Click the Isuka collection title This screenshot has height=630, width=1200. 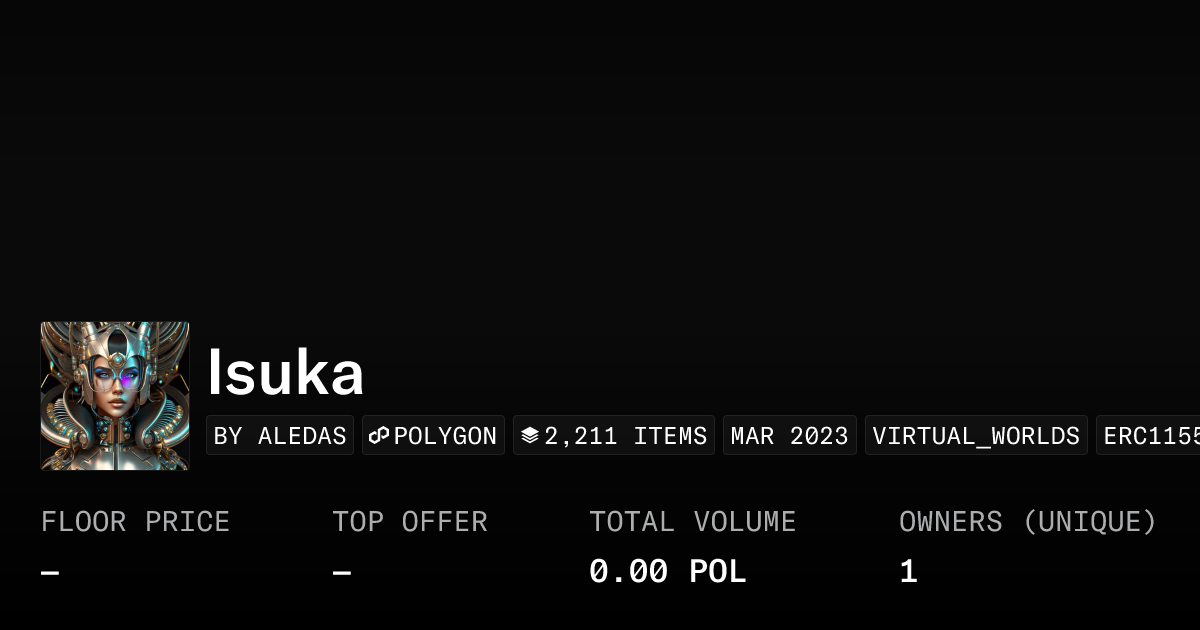click(286, 372)
